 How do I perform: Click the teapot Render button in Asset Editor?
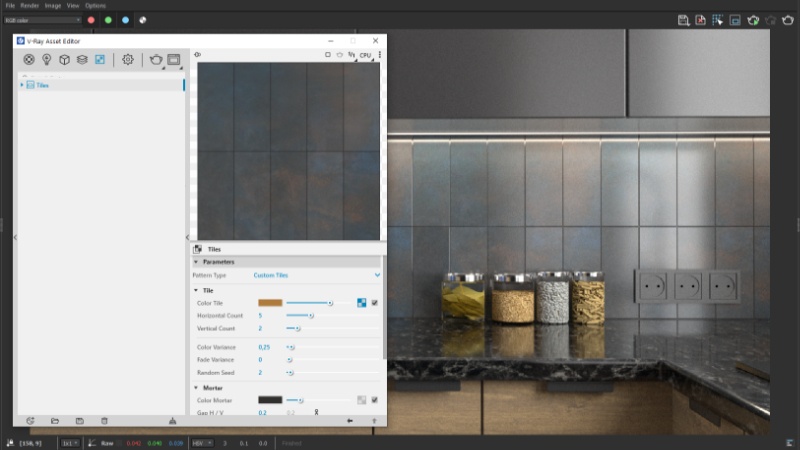point(156,60)
